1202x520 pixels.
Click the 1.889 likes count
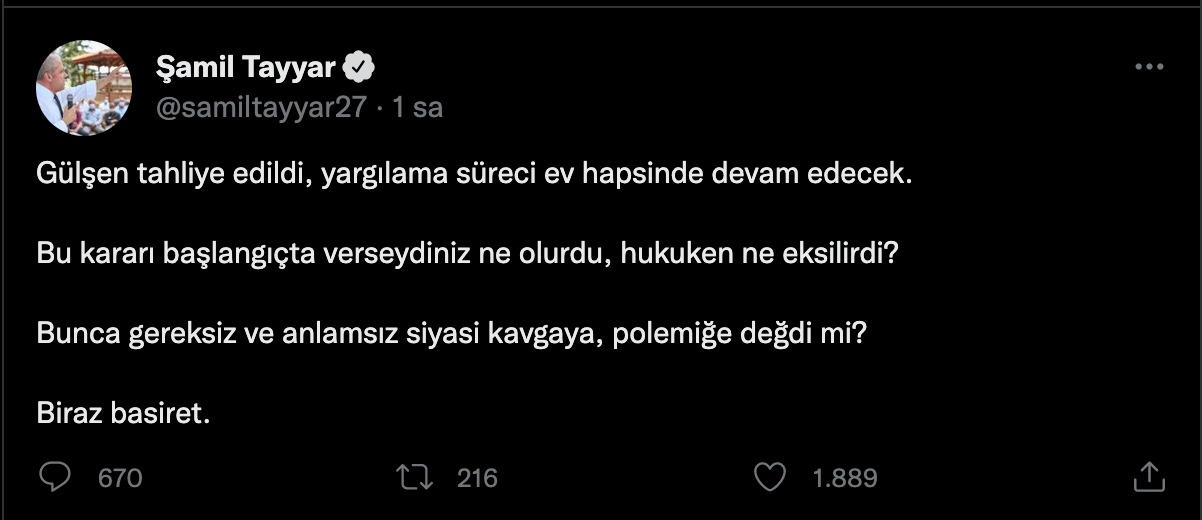[x=845, y=479]
